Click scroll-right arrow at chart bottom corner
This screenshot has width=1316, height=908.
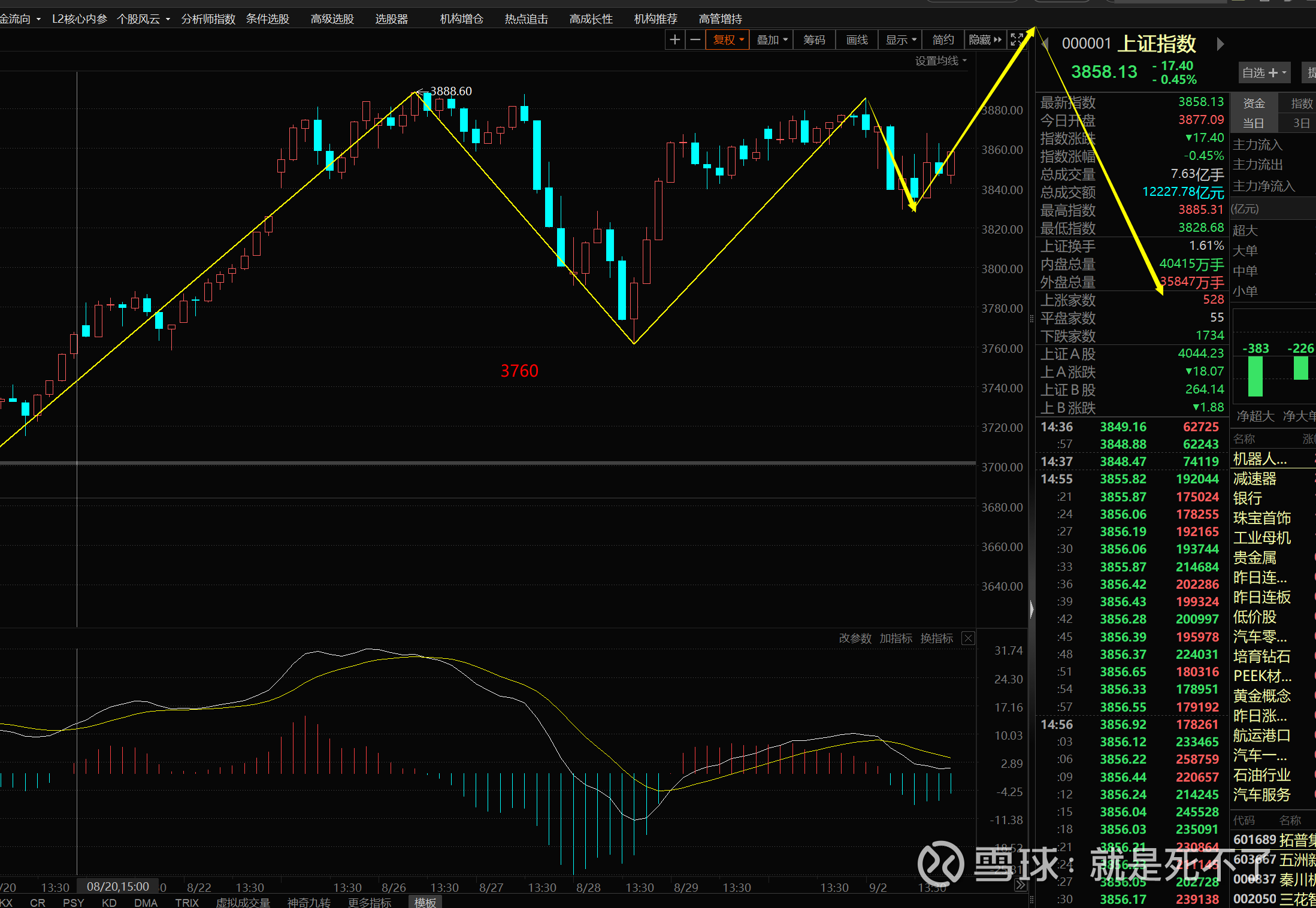pyautogui.click(x=1021, y=885)
